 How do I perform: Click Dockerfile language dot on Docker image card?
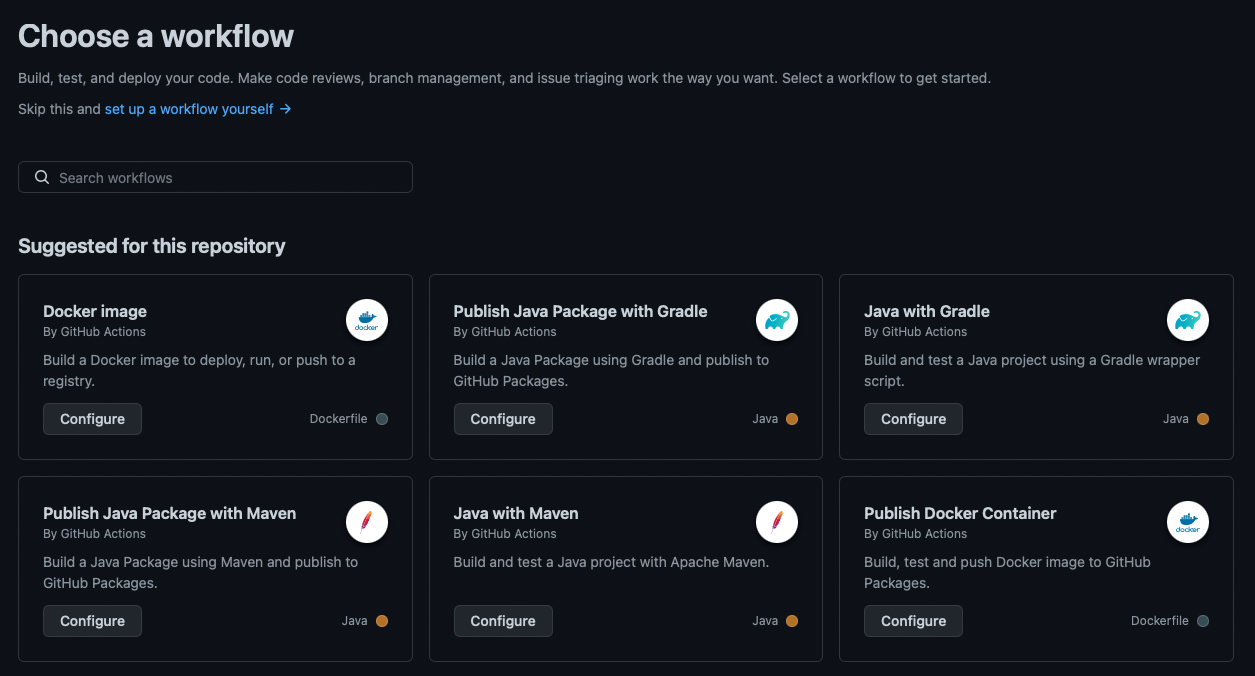click(x=382, y=419)
